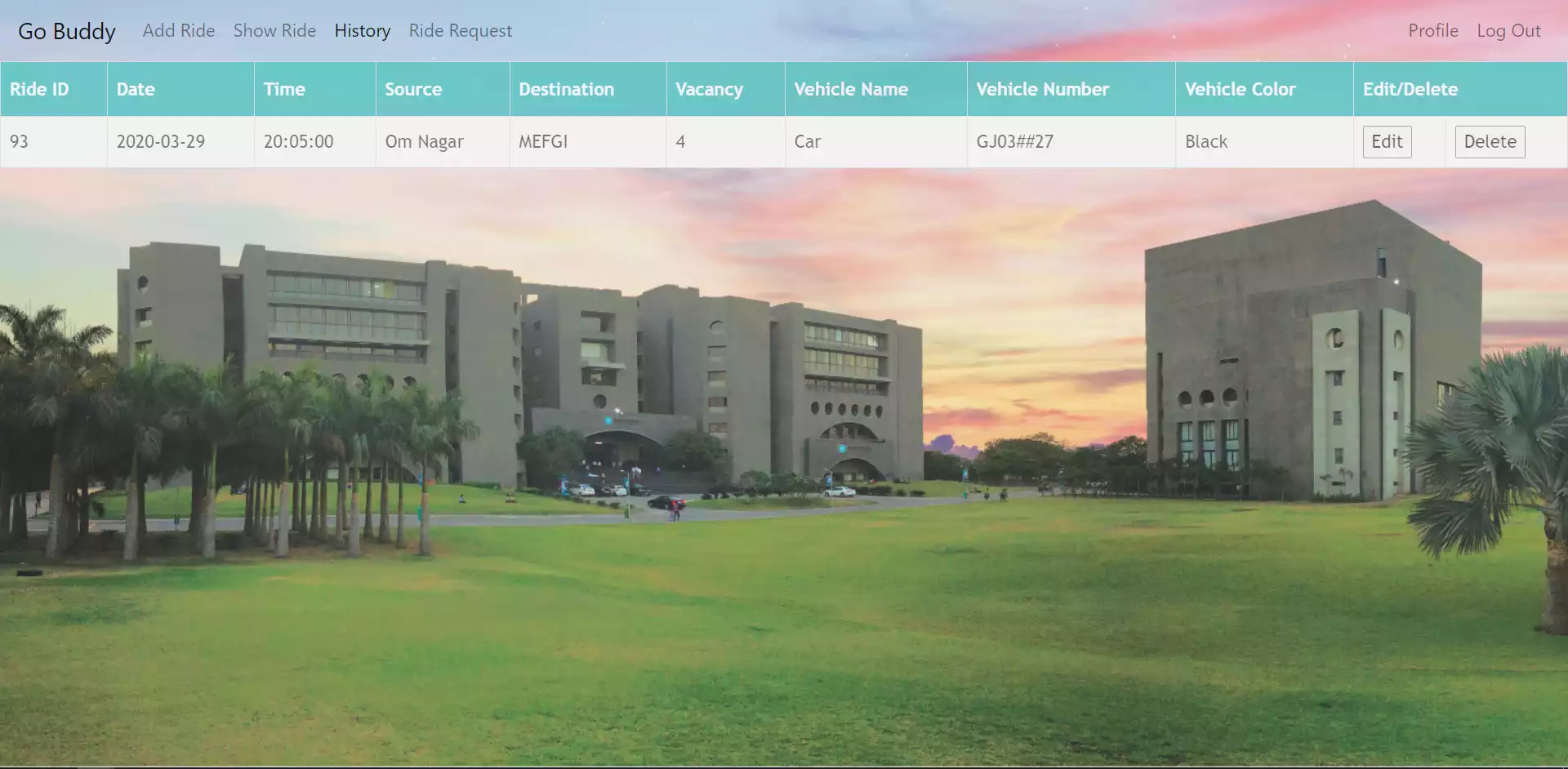Open the Add Ride page

[179, 31]
